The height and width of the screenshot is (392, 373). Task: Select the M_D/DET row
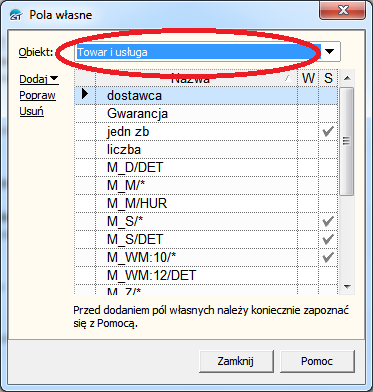click(x=206, y=168)
